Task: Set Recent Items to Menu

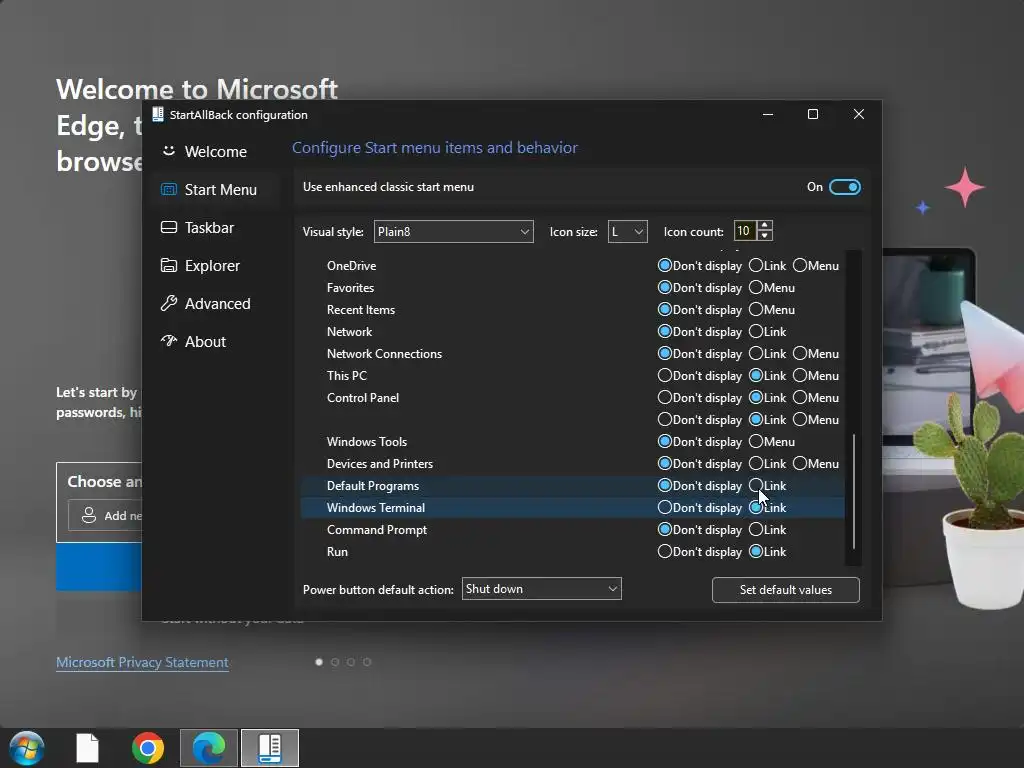Action: coord(756,310)
